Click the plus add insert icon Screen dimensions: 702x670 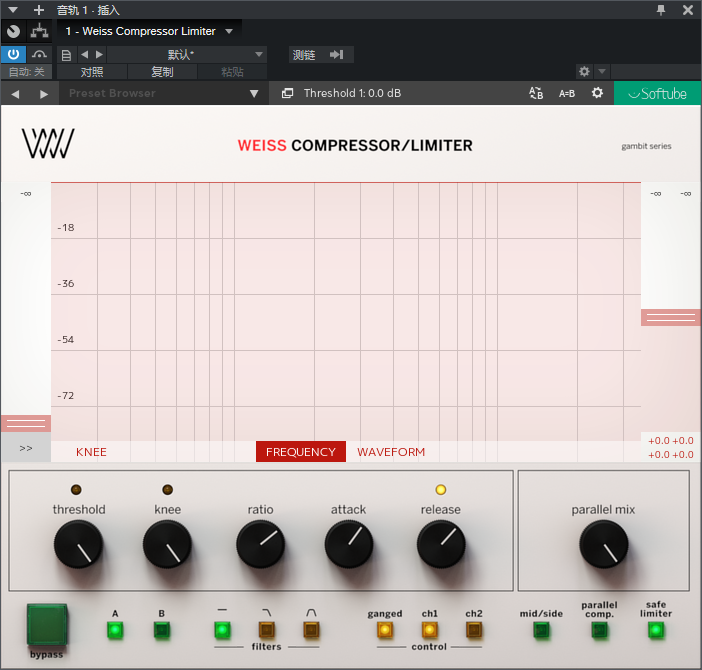[x=39, y=9]
